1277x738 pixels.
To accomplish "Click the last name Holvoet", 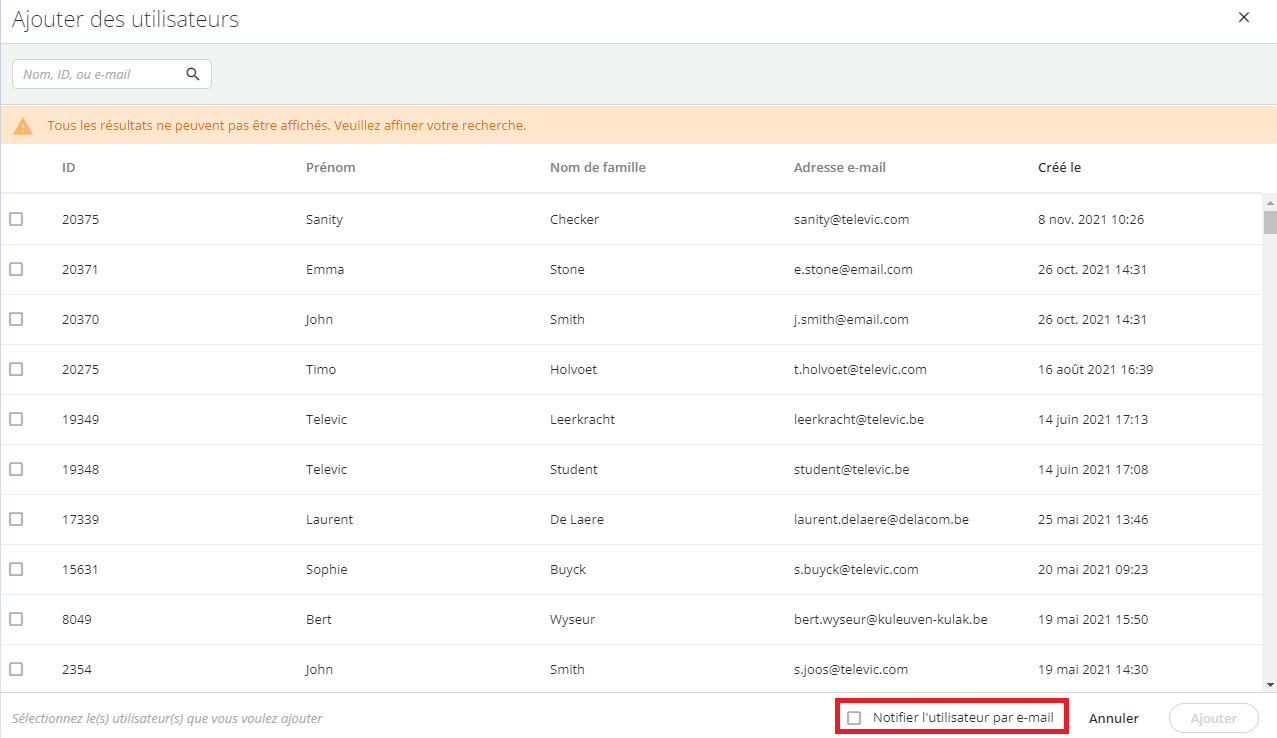I will coord(573,369).
